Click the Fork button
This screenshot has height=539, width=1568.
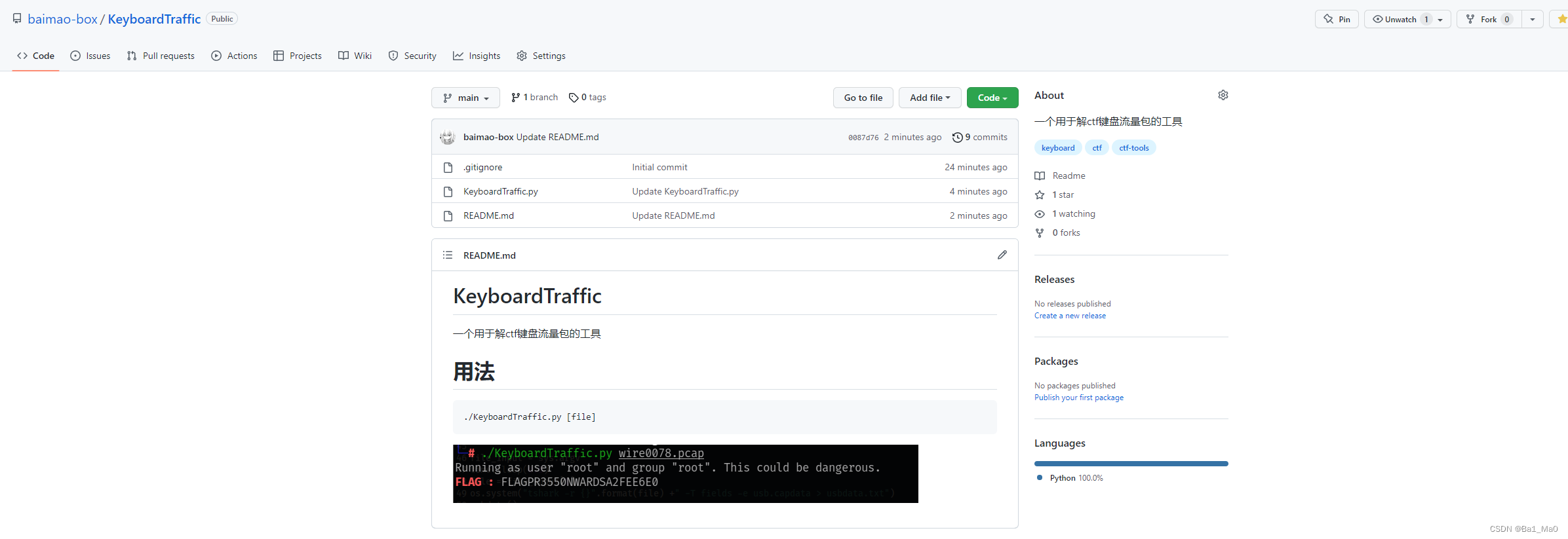1489,19
